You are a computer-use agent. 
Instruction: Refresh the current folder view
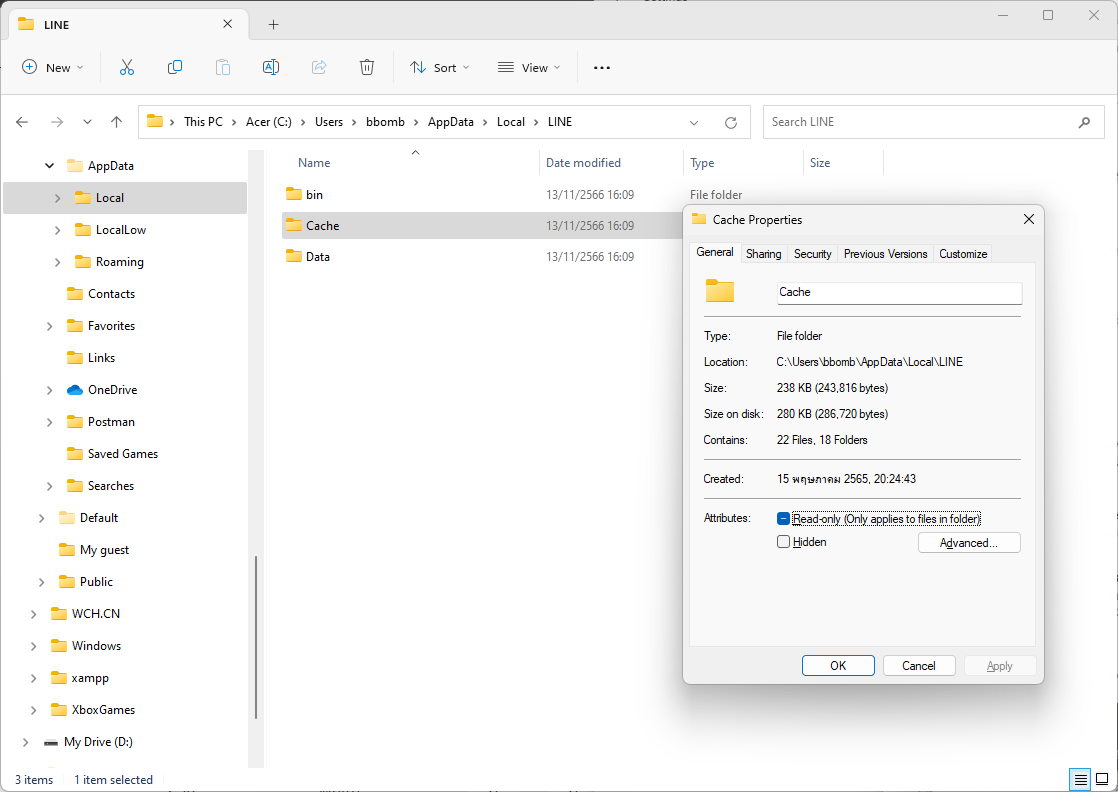click(731, 122)
